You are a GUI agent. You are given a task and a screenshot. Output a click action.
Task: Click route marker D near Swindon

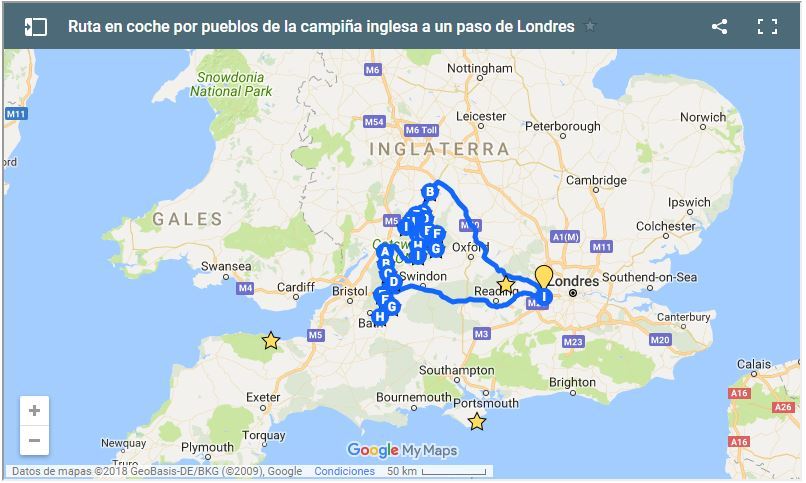click(x=393, y=282)
